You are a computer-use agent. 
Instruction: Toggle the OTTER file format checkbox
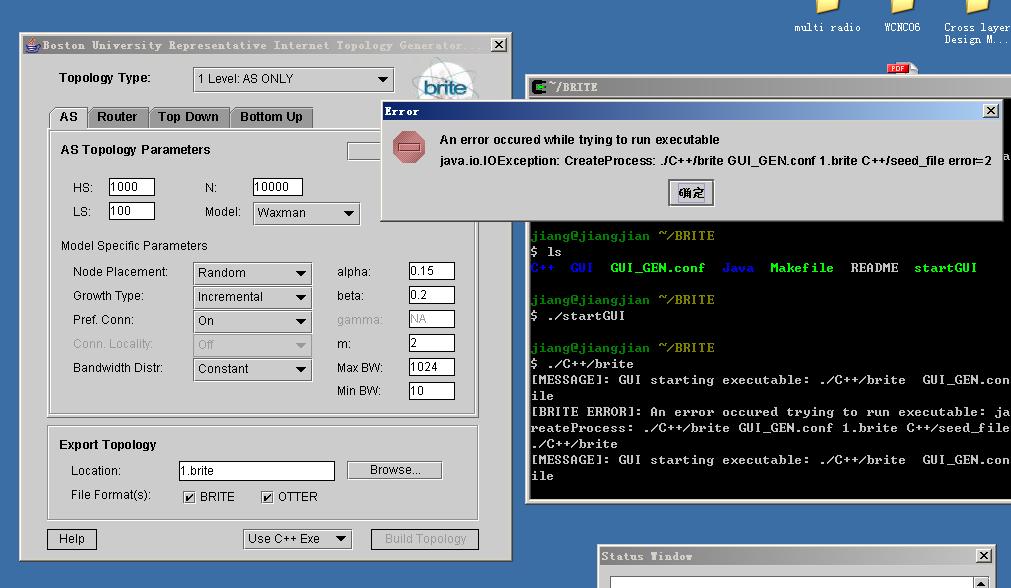(266, 497)
